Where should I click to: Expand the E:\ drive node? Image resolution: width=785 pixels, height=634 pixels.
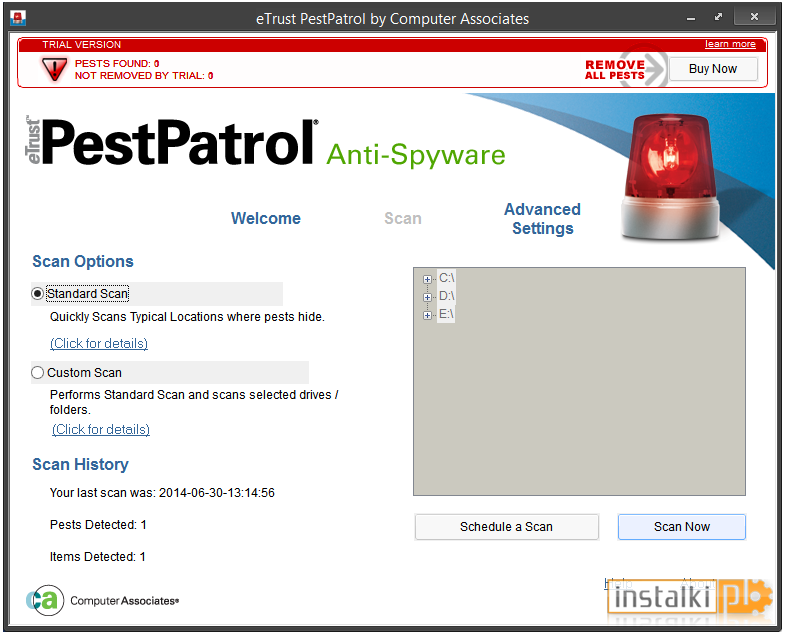(x=427, y=315)
